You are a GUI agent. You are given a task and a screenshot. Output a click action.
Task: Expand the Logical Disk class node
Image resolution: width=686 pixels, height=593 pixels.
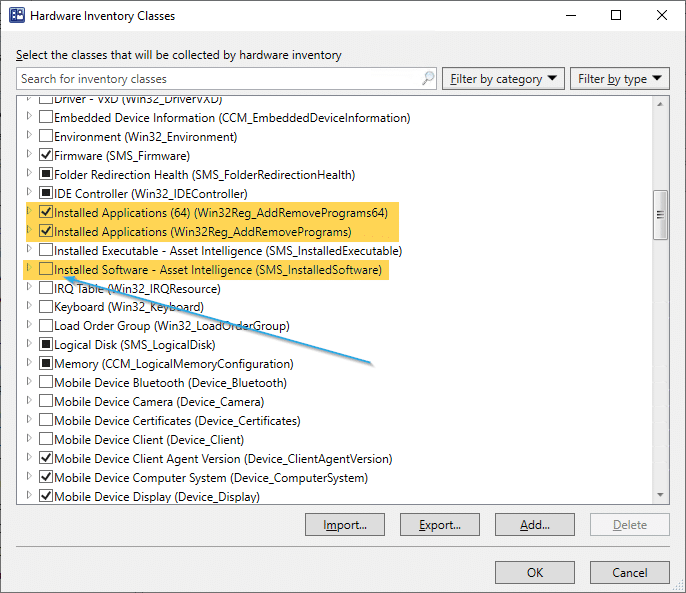(x=29, y=345)
